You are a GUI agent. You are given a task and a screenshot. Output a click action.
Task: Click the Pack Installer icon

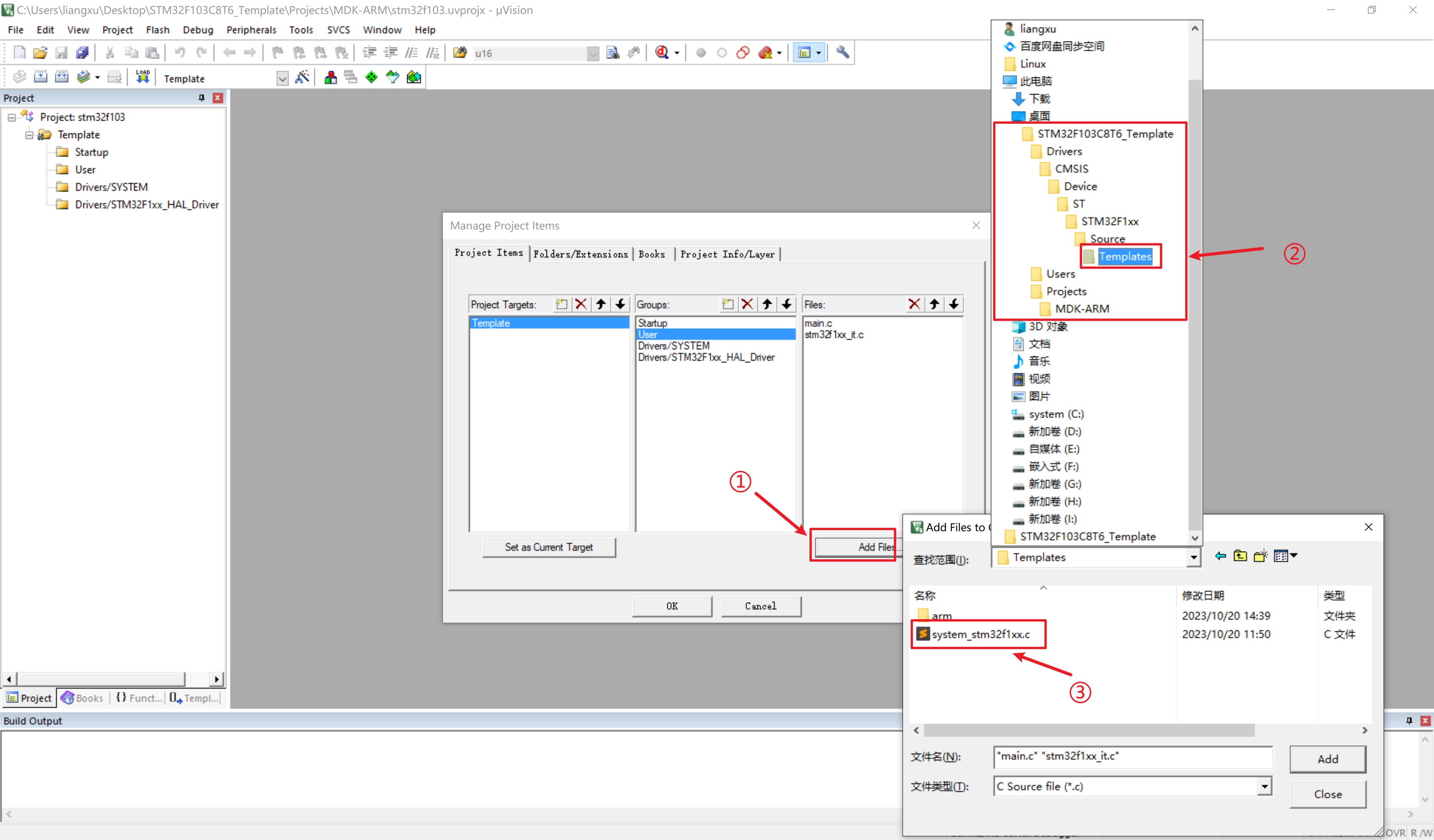(414, 77)
